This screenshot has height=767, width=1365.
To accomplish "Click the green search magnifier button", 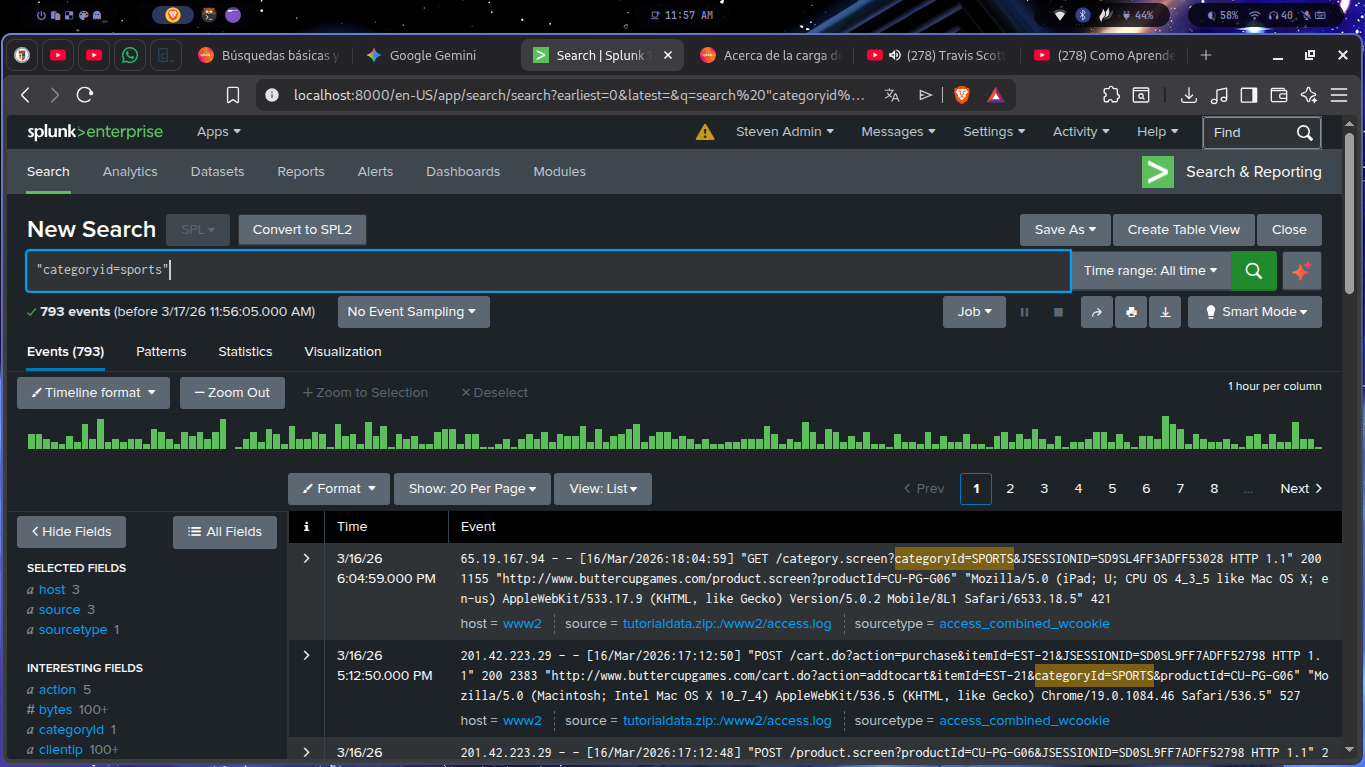I will click(x=1253, y=271).
